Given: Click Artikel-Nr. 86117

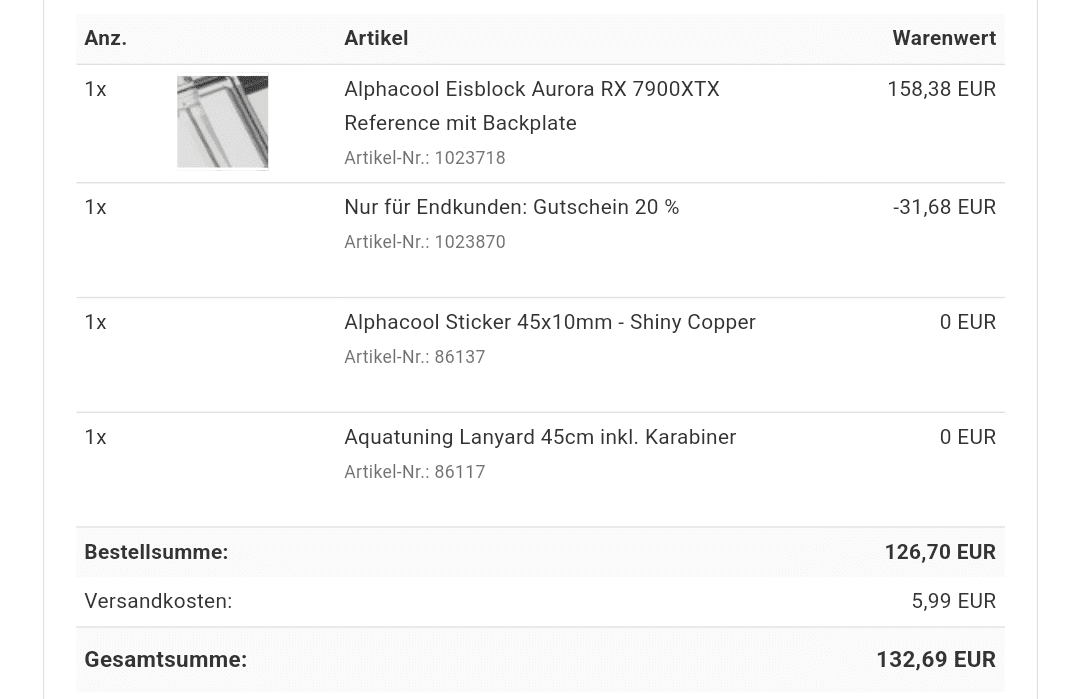Looking at the screenshot, I should coord(415,472).
